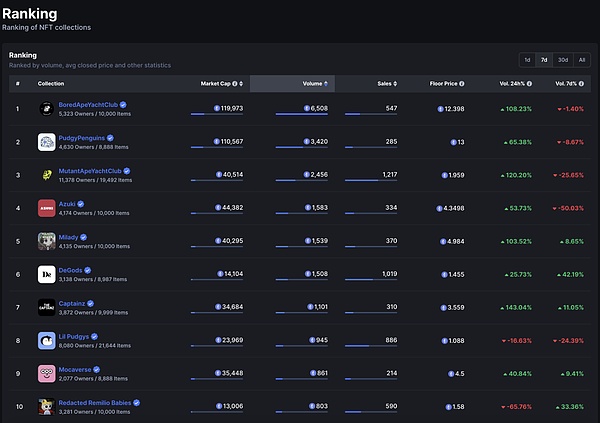Viewport: 600px width, 423px height.
Task: Switch to the 1d time range tab
Action: pos(528,60)
